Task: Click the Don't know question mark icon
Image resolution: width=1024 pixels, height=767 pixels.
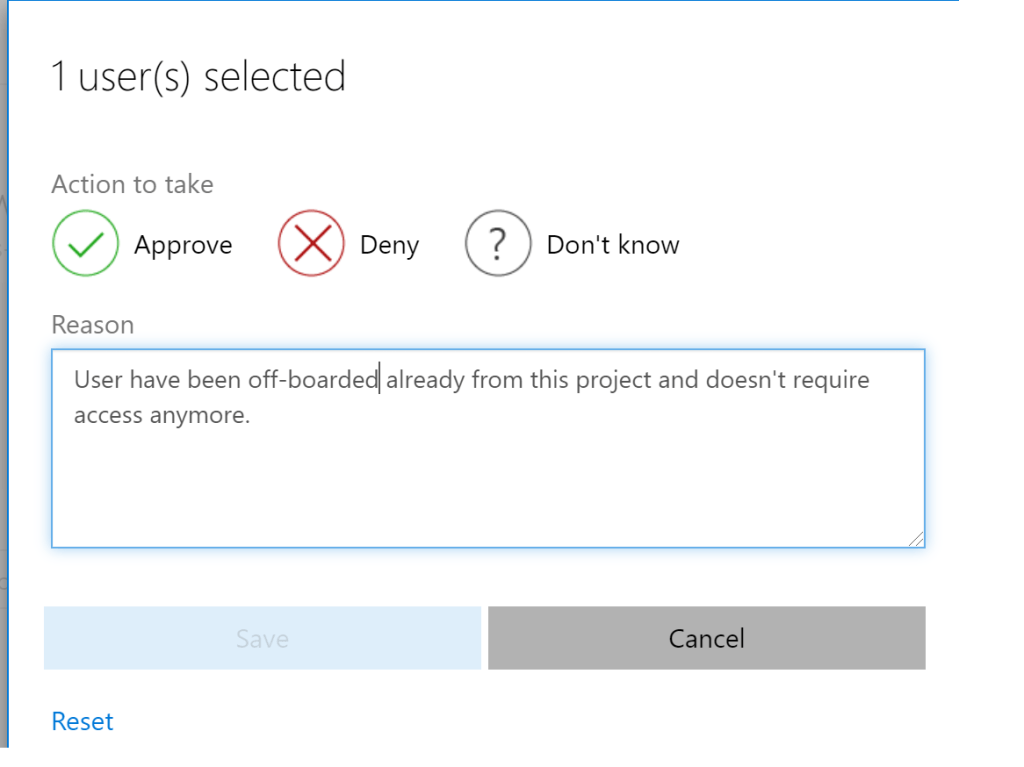Action: [497, 243]
